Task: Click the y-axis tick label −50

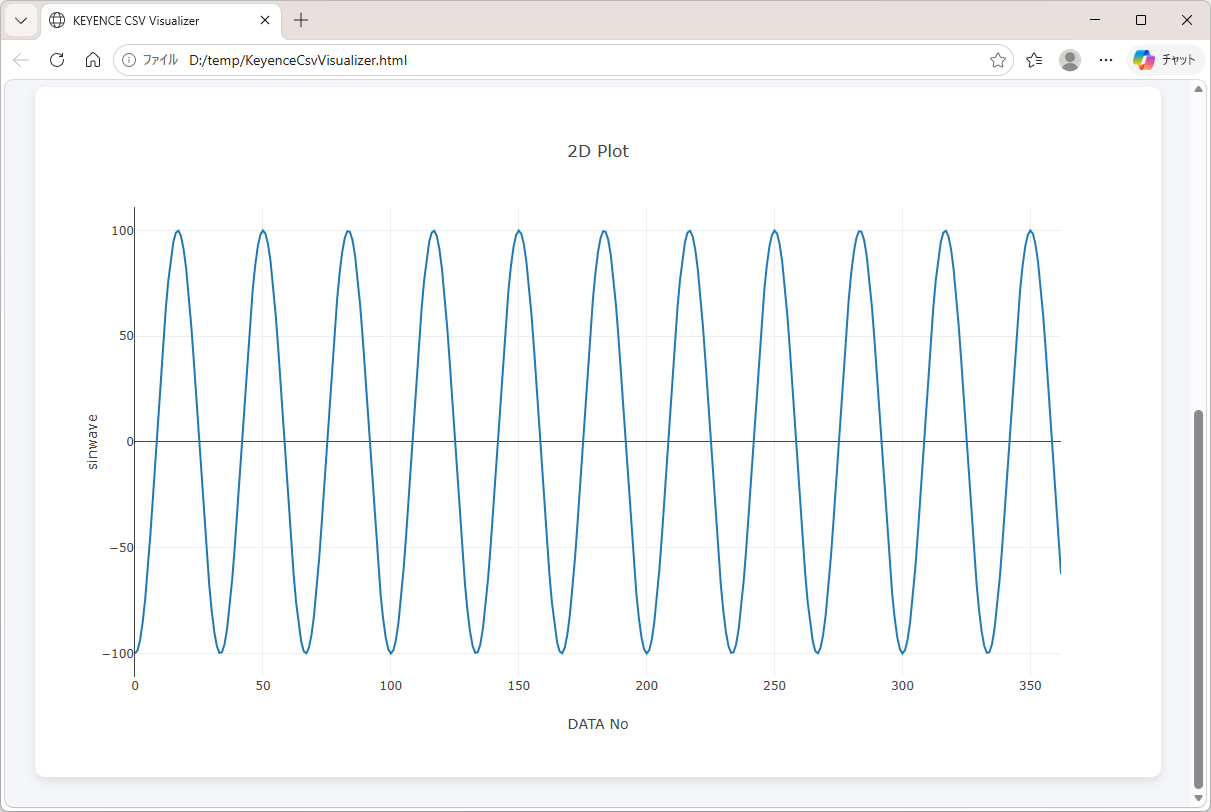Action: point(122,548)
